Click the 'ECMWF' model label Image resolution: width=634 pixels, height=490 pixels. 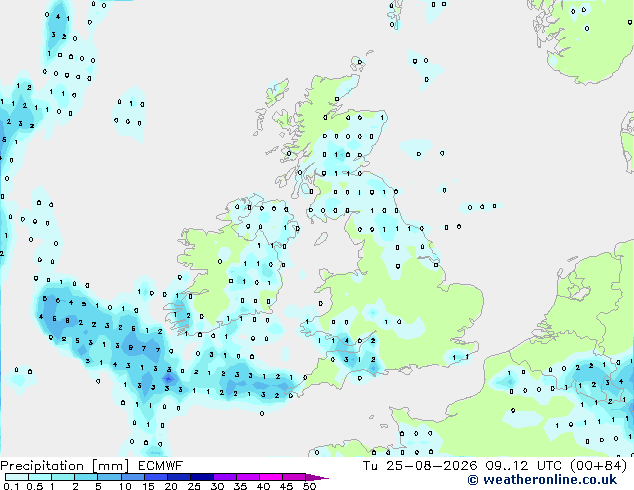tap(161, 466)
